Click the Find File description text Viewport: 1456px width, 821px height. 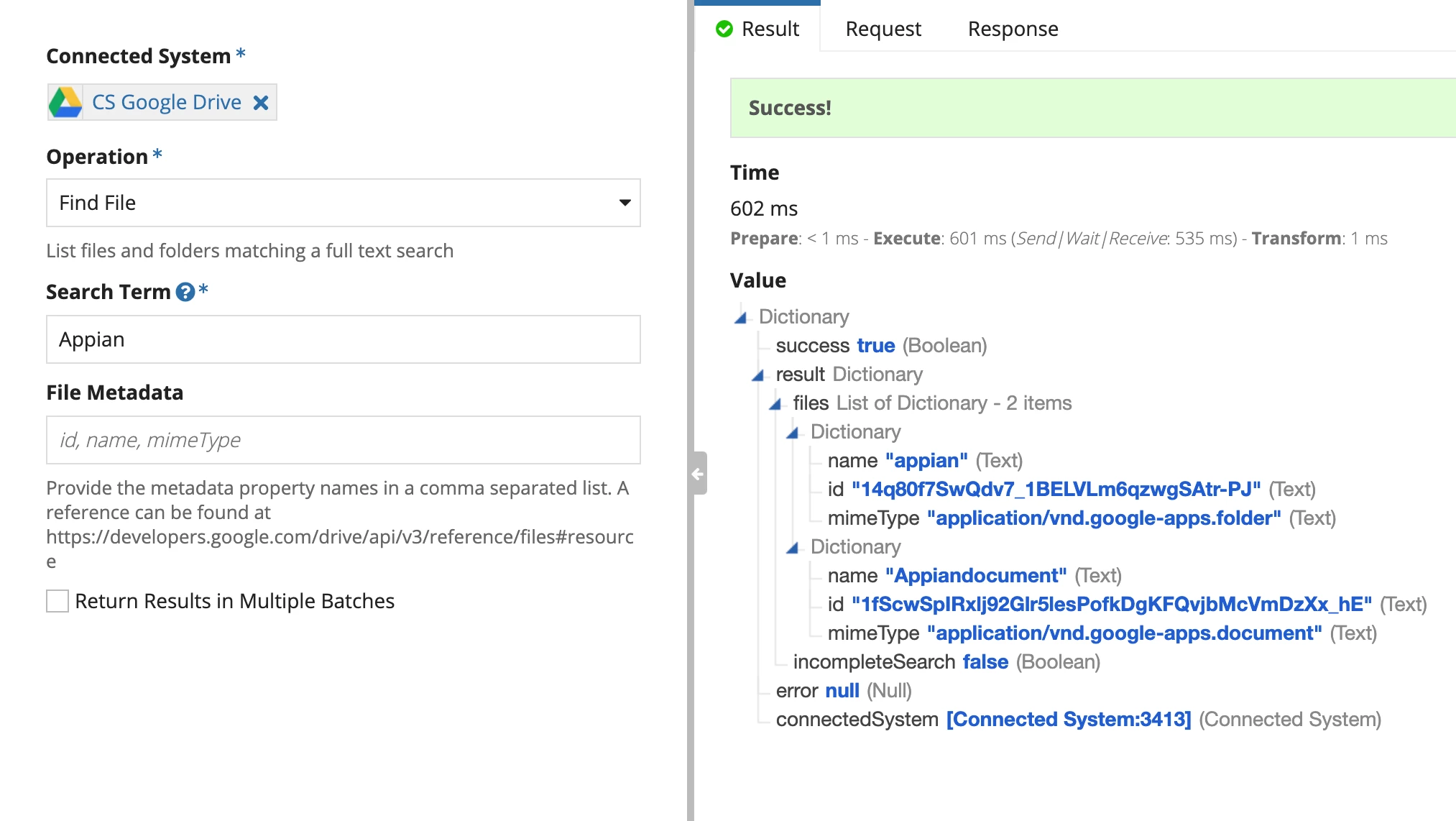pos(250,251)
